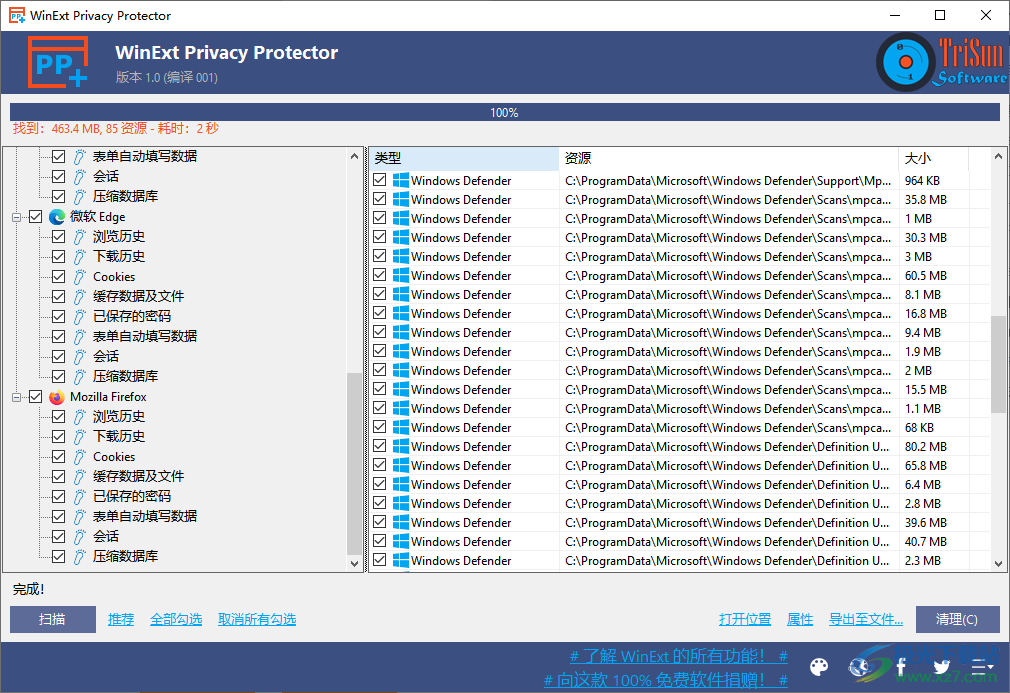
Task: Toggle checkbox for Firefox 会话
Action: (59, 536)
